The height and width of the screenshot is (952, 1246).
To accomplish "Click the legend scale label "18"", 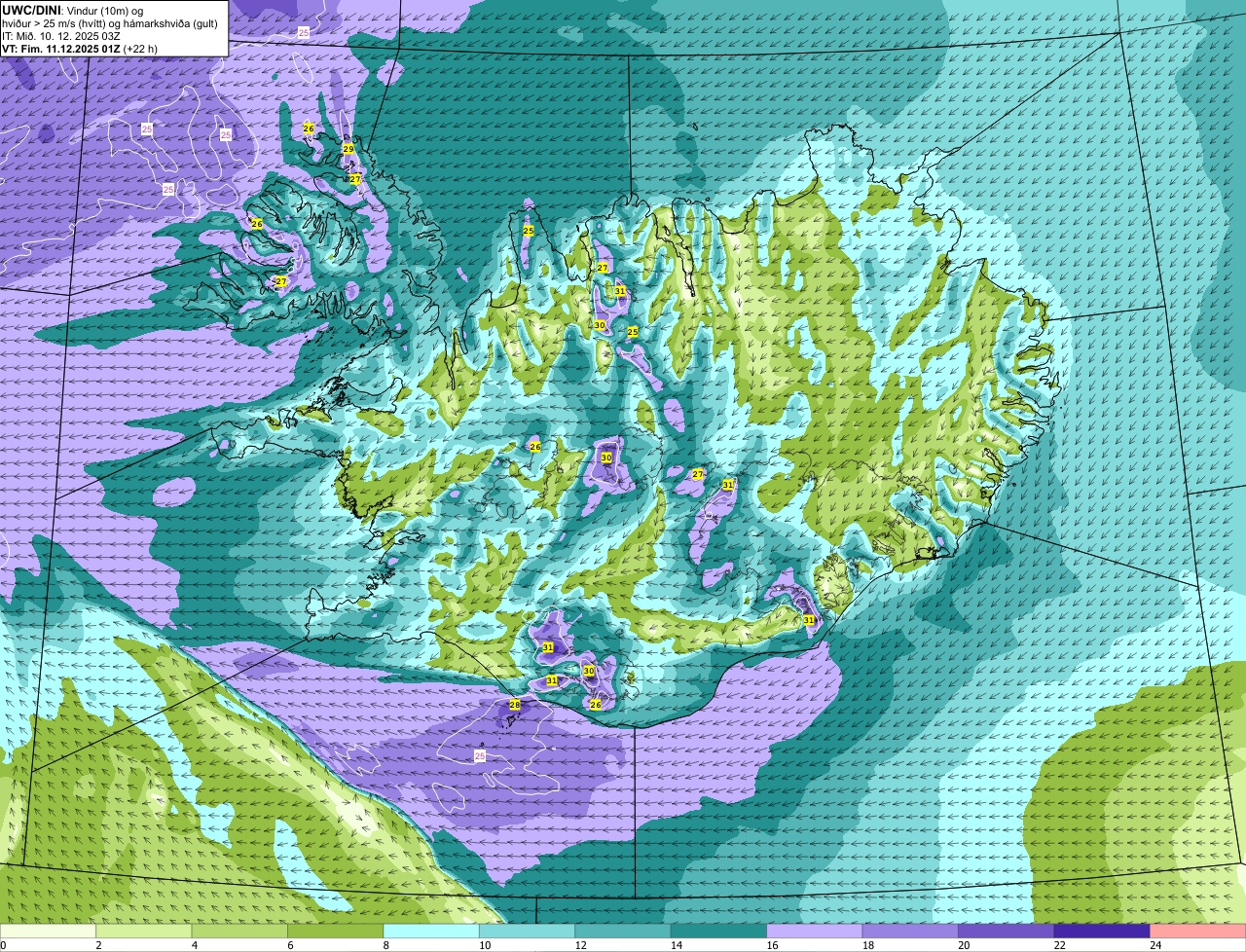I will pyautogui.click(x=867, y=945).
